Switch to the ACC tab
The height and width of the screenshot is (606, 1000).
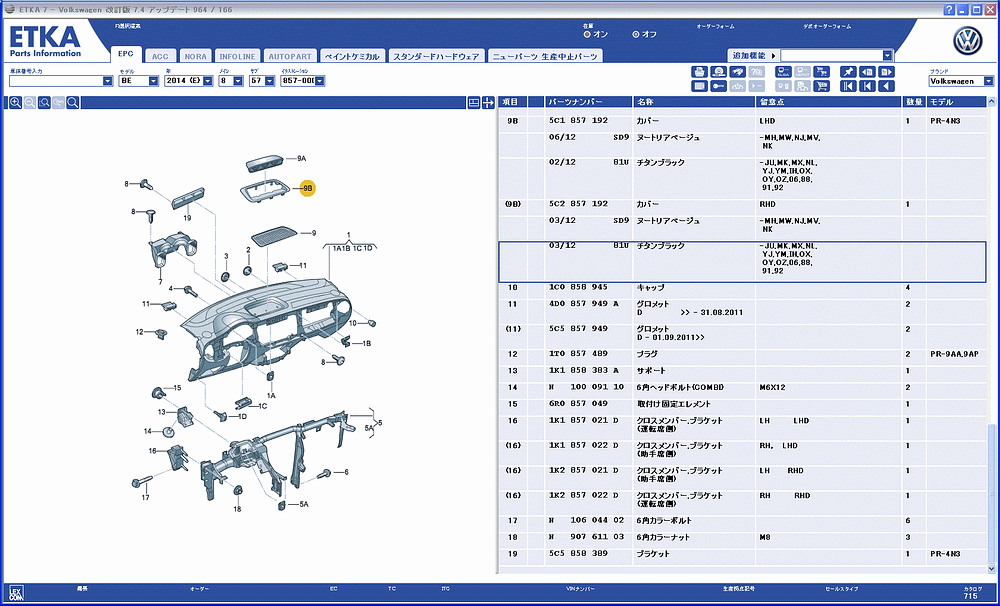coord(160,56)
